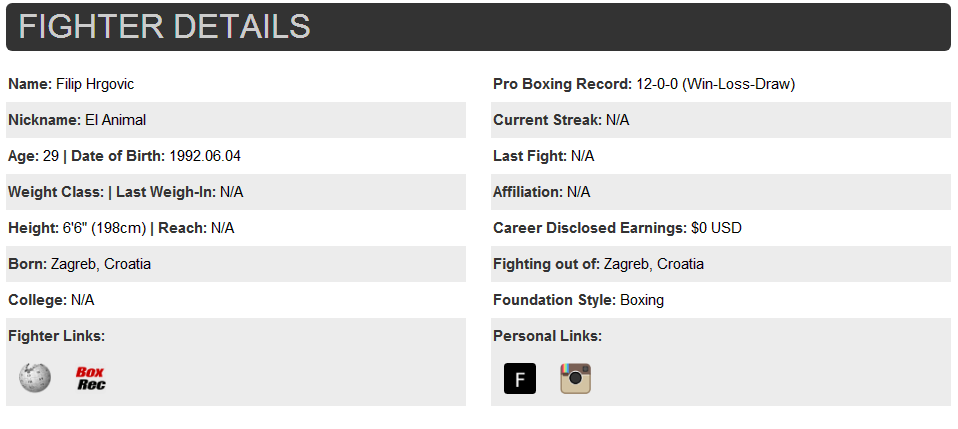Click the Nickname El Animal row

236,120
